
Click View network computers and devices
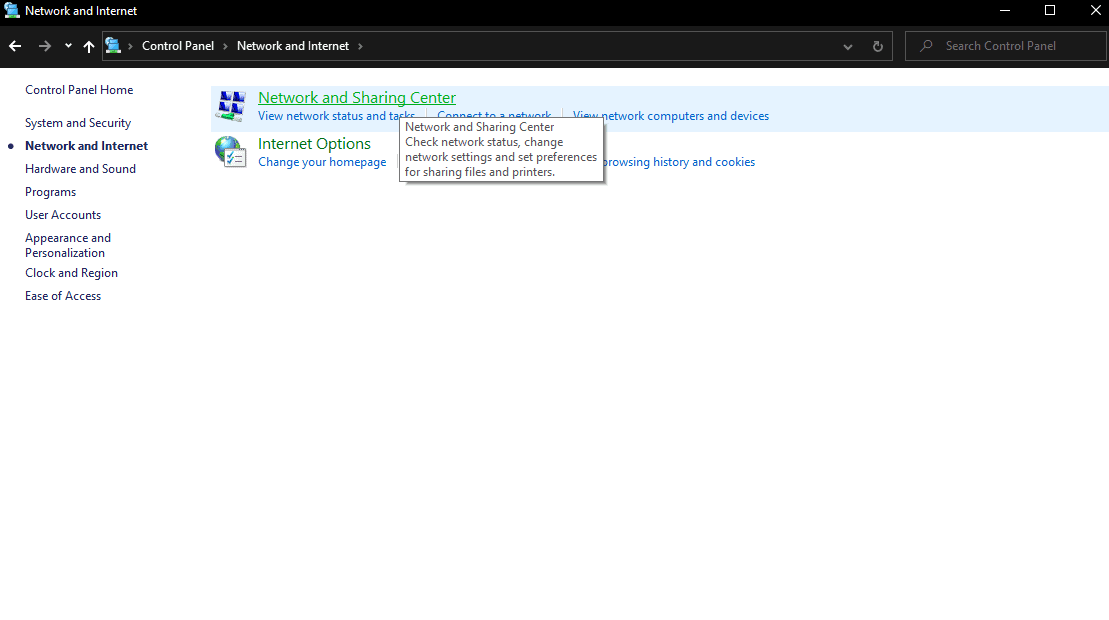coord(670,115)
